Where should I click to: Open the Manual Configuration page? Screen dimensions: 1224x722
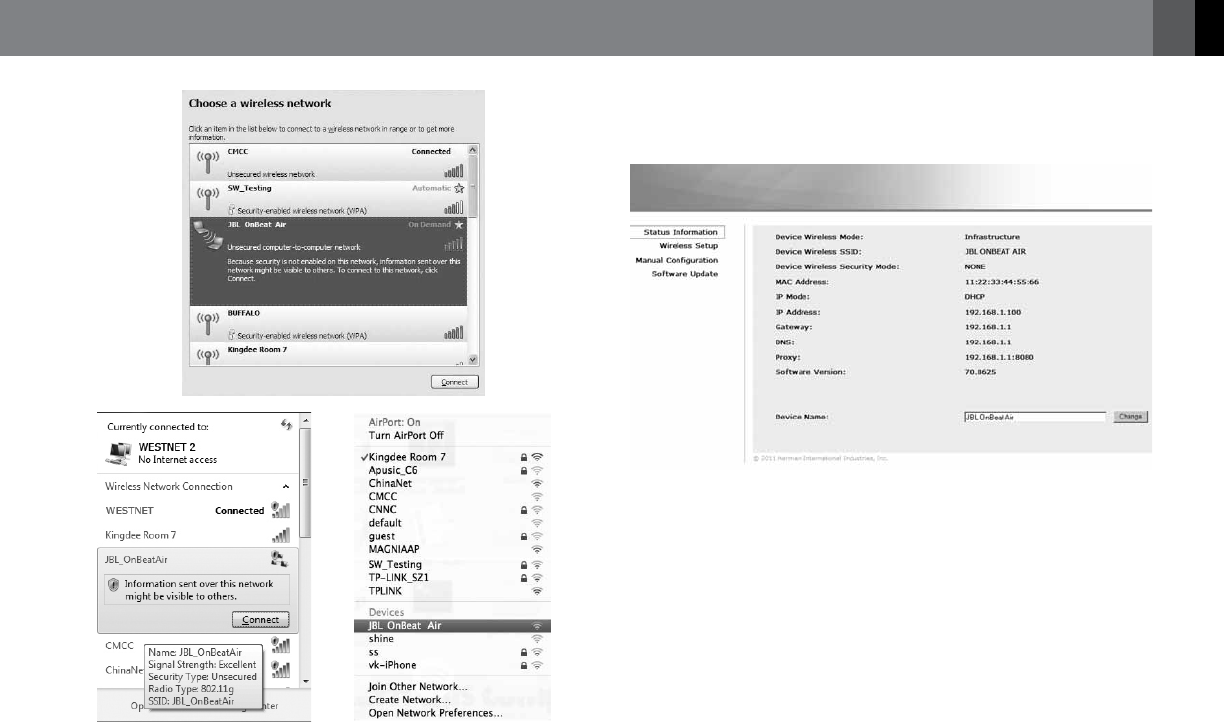677,260
